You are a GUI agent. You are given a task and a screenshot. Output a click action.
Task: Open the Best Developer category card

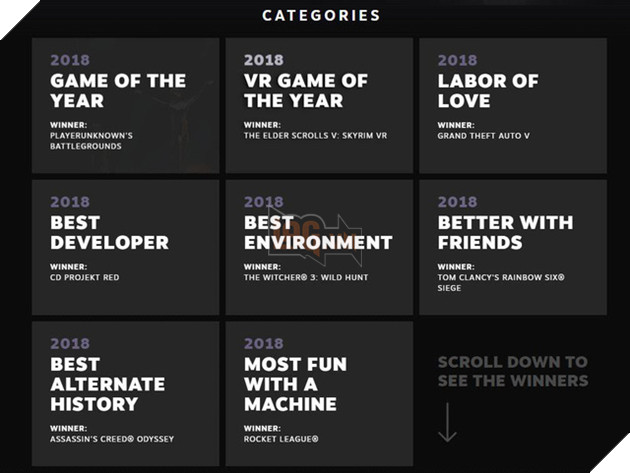(125, 248)
